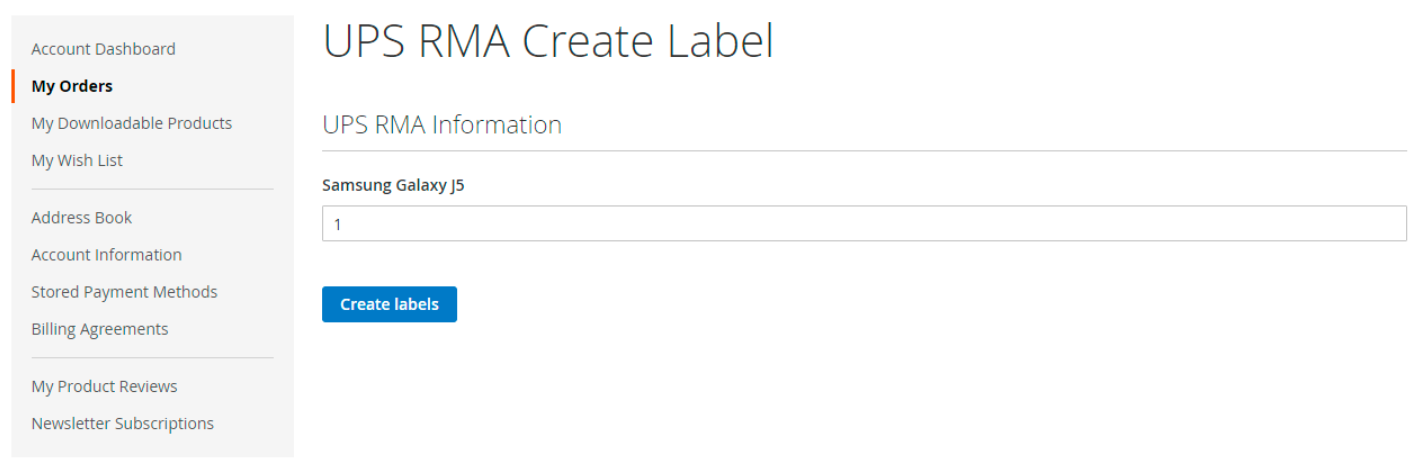This screenshot has width=1417, height=472.
Task: Focus the Samsung Galaxy J5 quantity field
Action: point(864,224)
